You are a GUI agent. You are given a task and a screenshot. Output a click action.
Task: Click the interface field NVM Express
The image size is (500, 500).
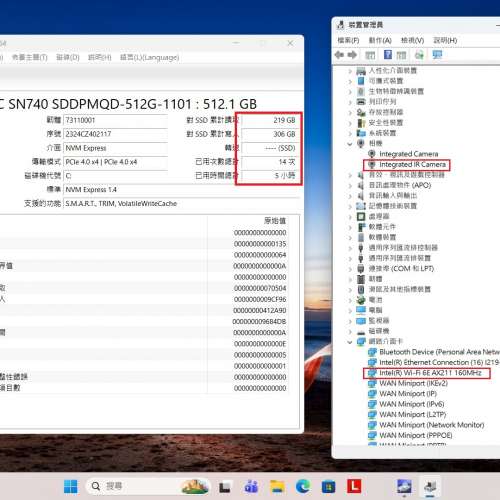(115, 148)
